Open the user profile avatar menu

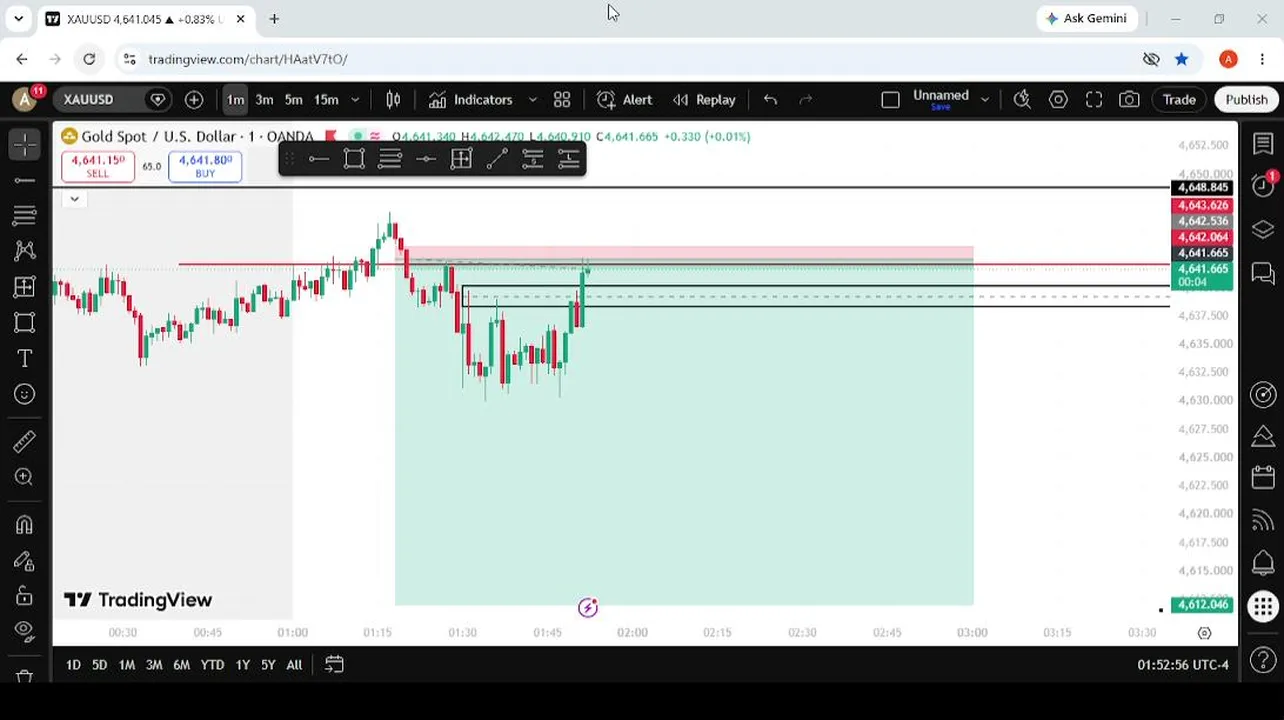pos(25,99)
